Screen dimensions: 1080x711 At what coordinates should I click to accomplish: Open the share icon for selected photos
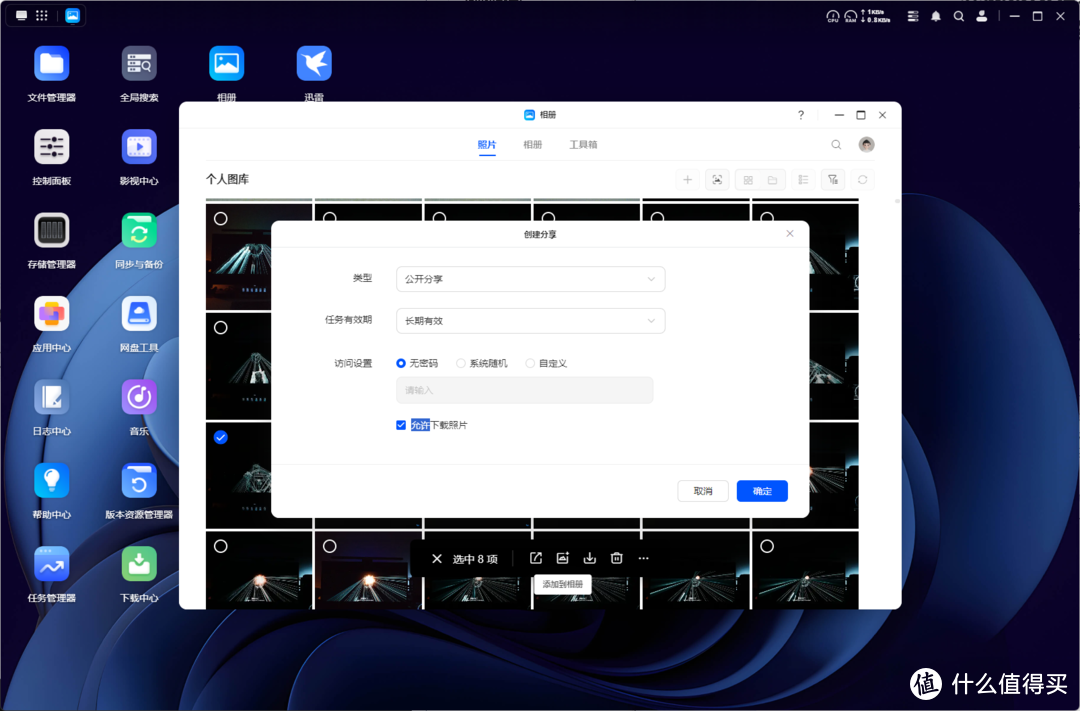[537, 558]
